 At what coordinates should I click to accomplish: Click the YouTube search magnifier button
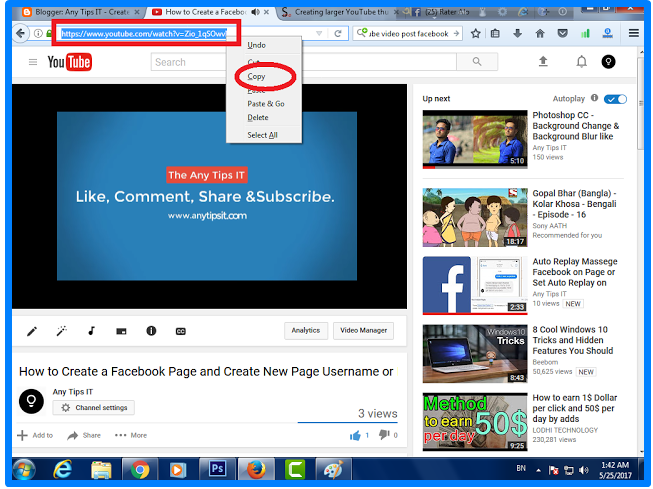coord(477,62)
